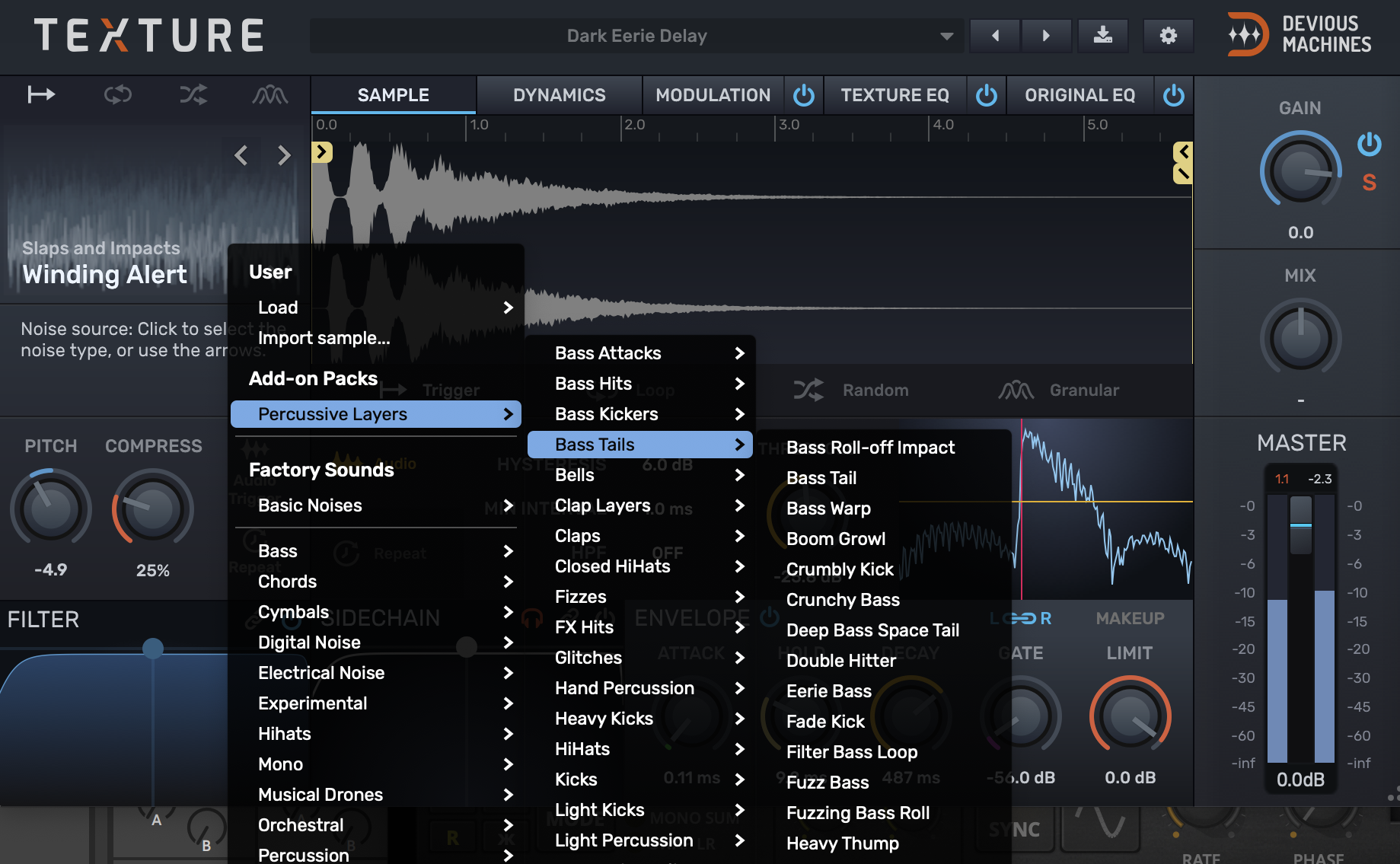Select the Loop mode icon
The width and height of the screenshot is (1400, 864).
(x=118, y=94)
